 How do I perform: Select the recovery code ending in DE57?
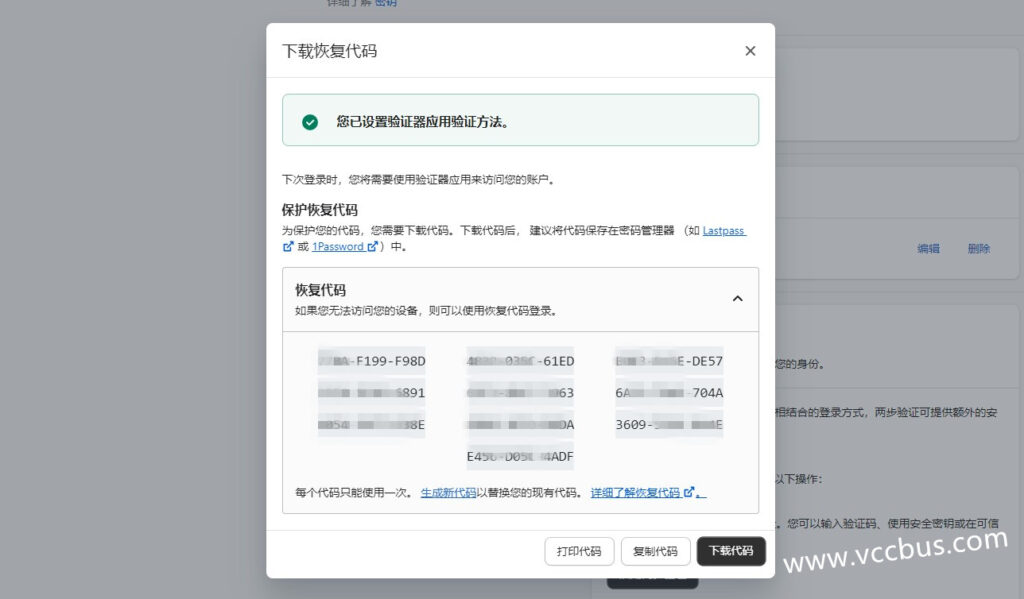click(668, 361)
